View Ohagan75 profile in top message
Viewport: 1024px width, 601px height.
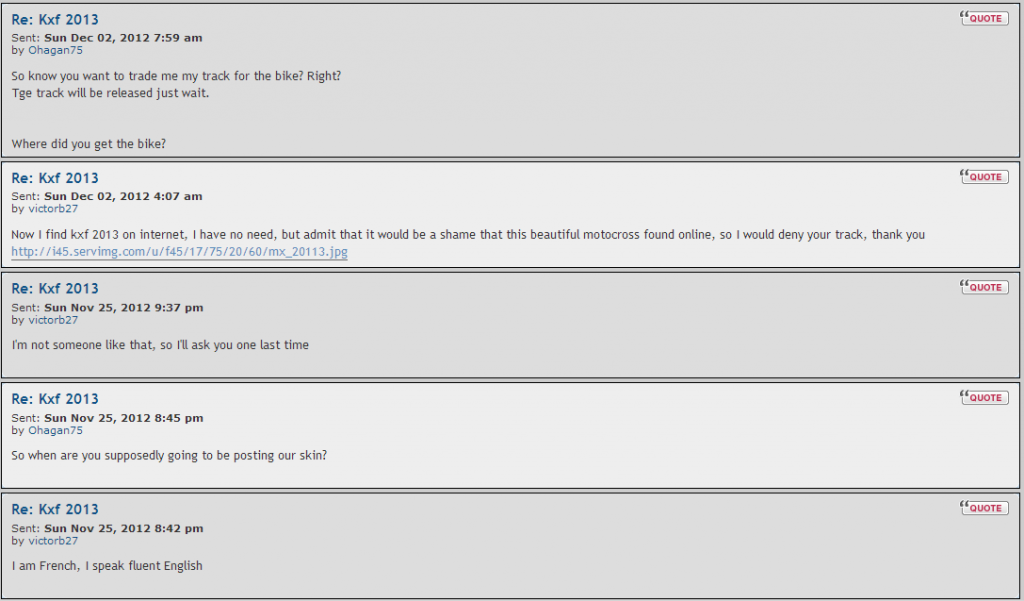point(56,50)
